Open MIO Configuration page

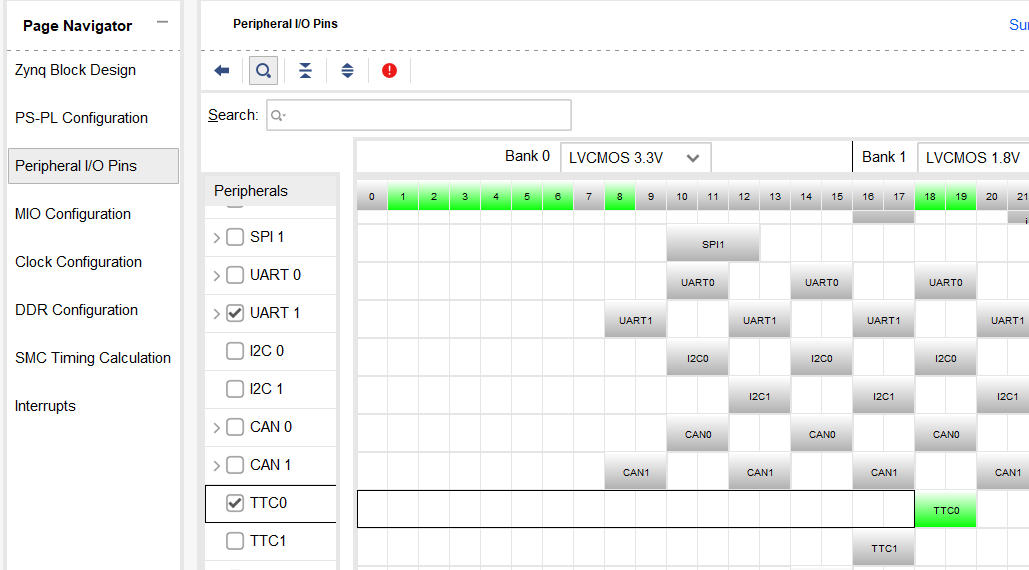(x=73, y=214)
